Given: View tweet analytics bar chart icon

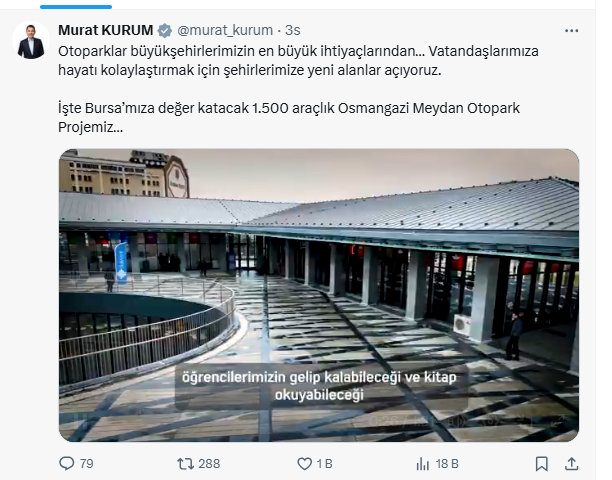Looking at the screenshot, I should pyautogui.click(x=423, y=464).
